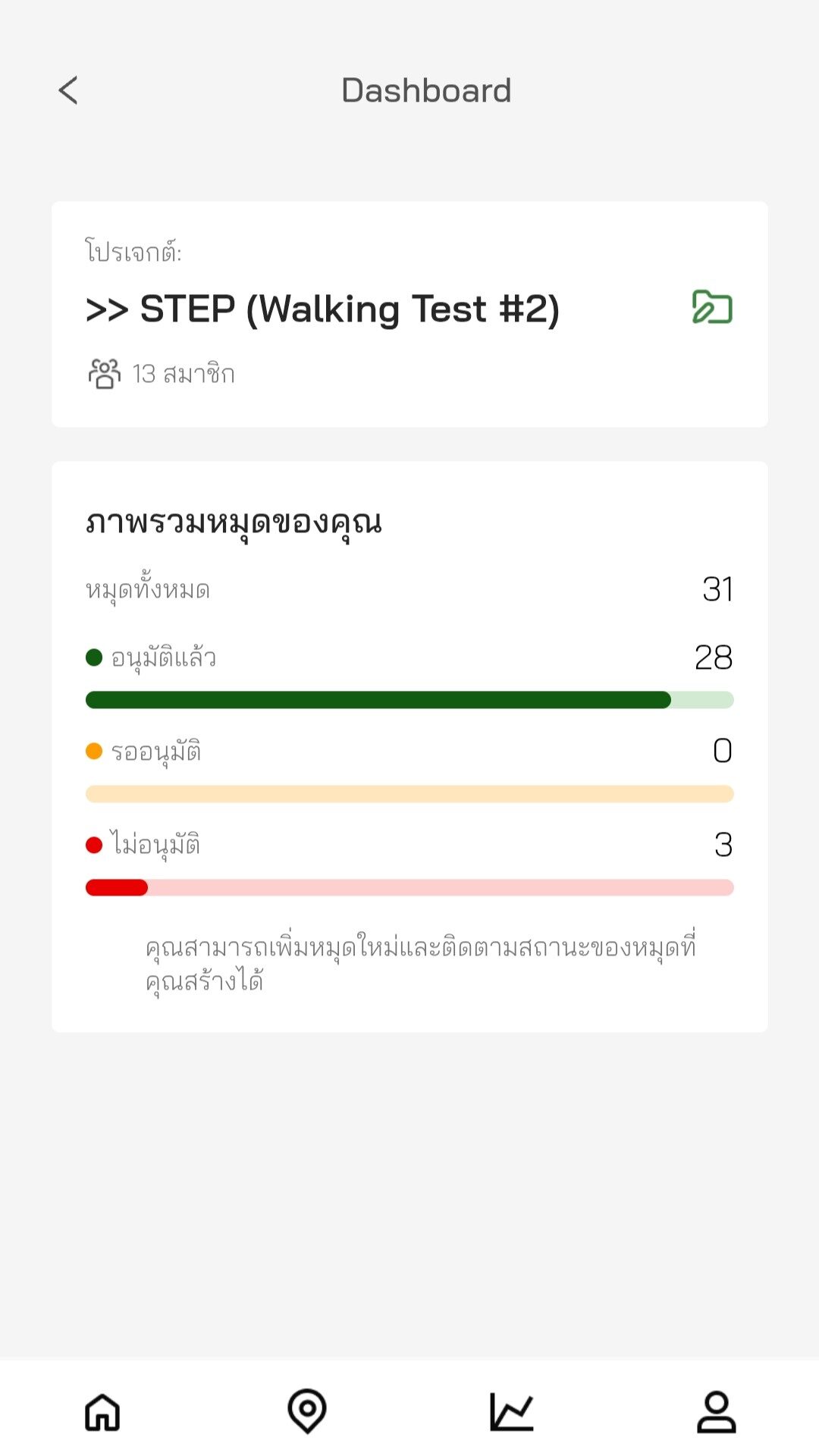Select project STEP (Walking Test #2) title
This screenshot has height=1456, width=819.
tap(323, 309)
